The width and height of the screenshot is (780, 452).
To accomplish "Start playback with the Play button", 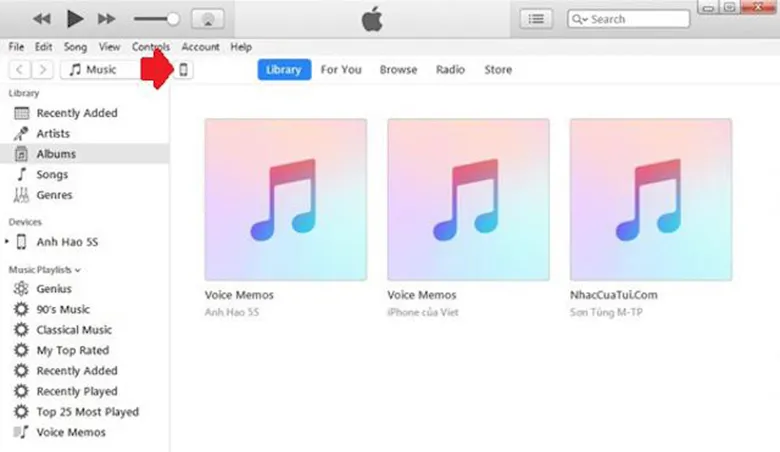I will 75,19.
